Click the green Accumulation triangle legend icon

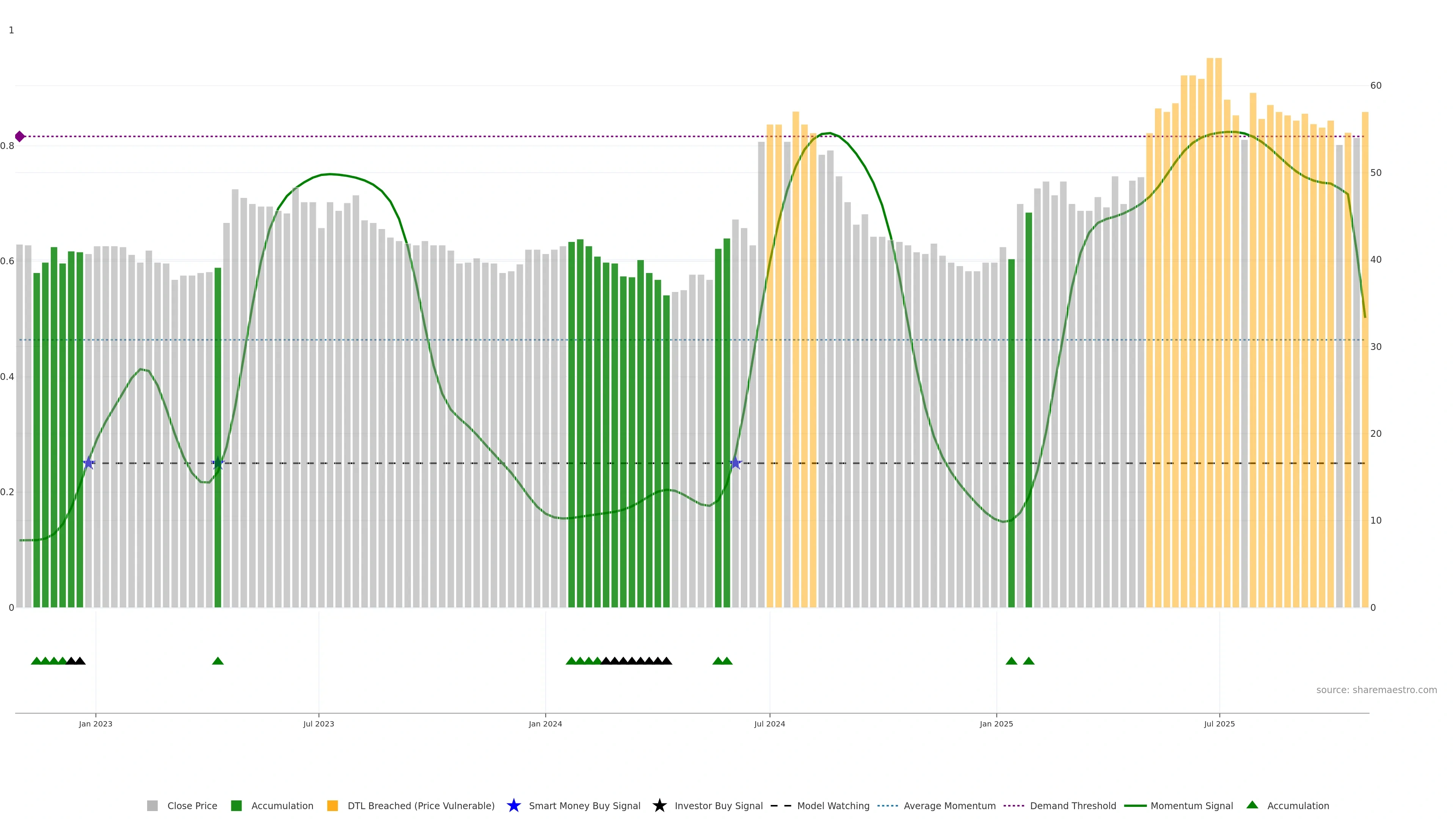coord(1252,805)
